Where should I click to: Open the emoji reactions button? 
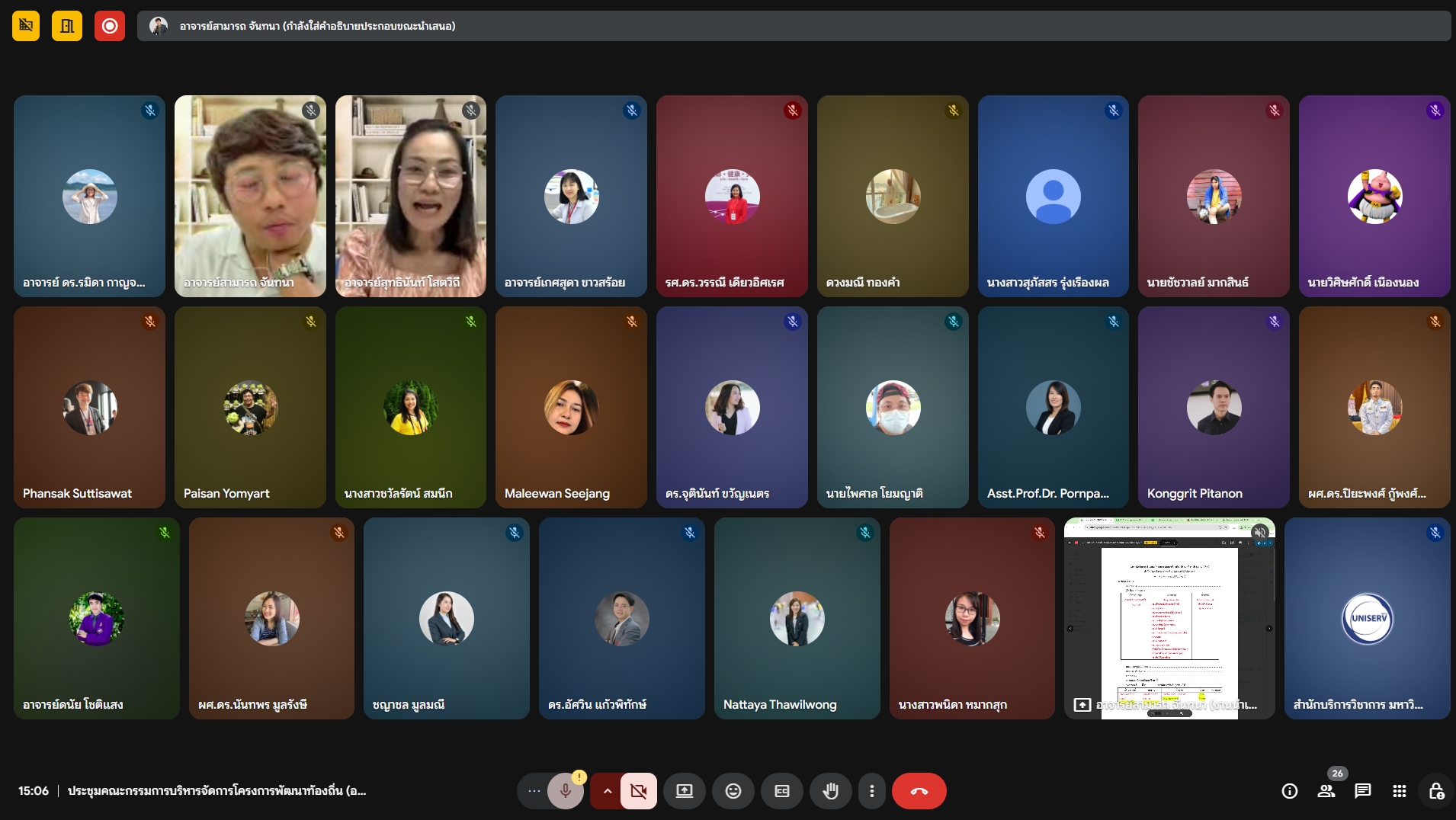(733, 791)
